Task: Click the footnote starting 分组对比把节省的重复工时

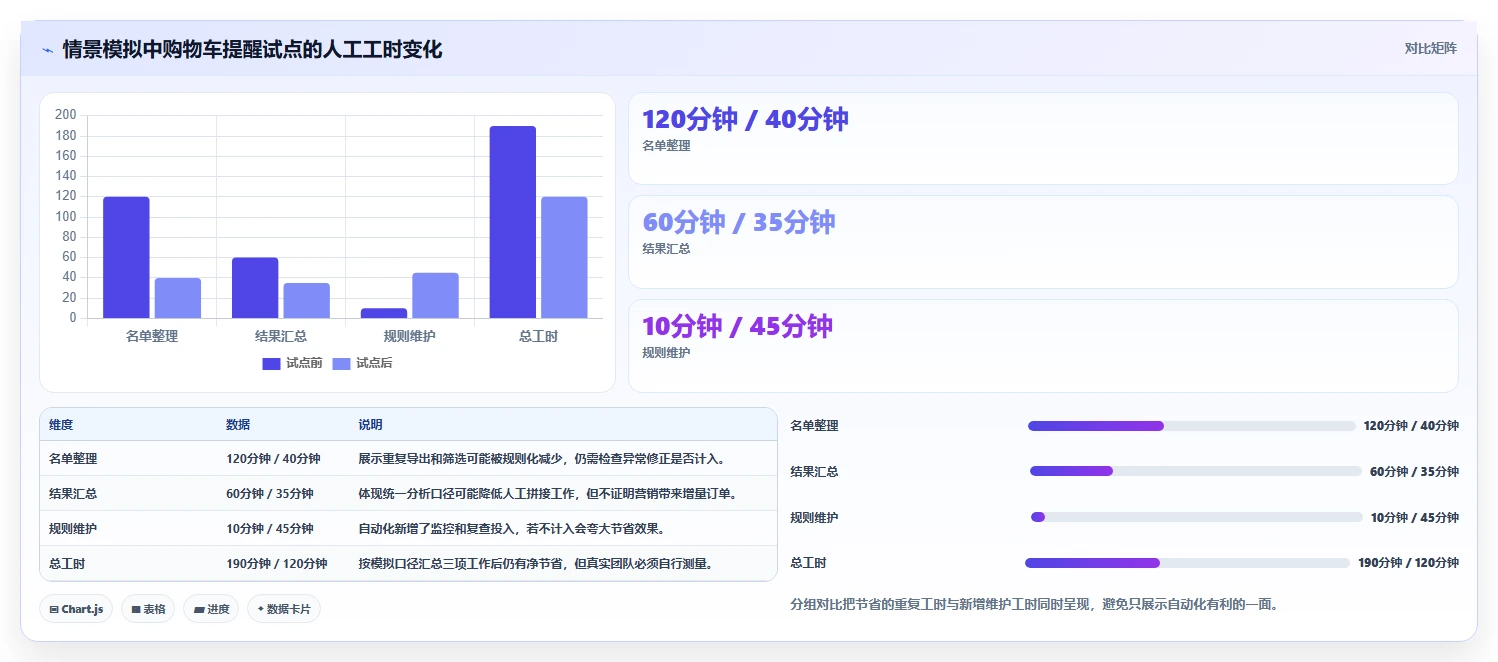Action: pos(1035,605)
